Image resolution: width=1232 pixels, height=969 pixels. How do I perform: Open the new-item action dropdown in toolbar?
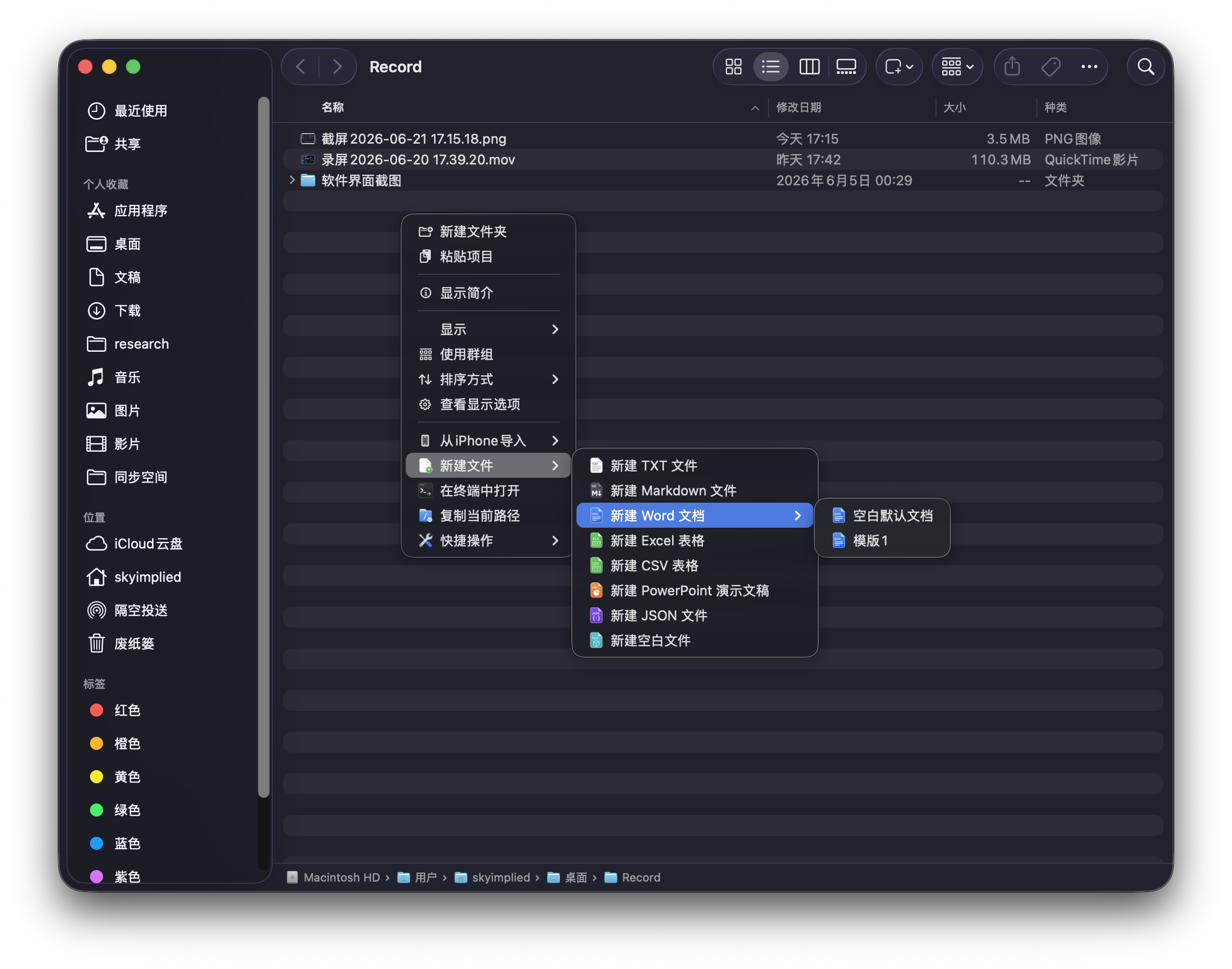(x=899, y=67)
